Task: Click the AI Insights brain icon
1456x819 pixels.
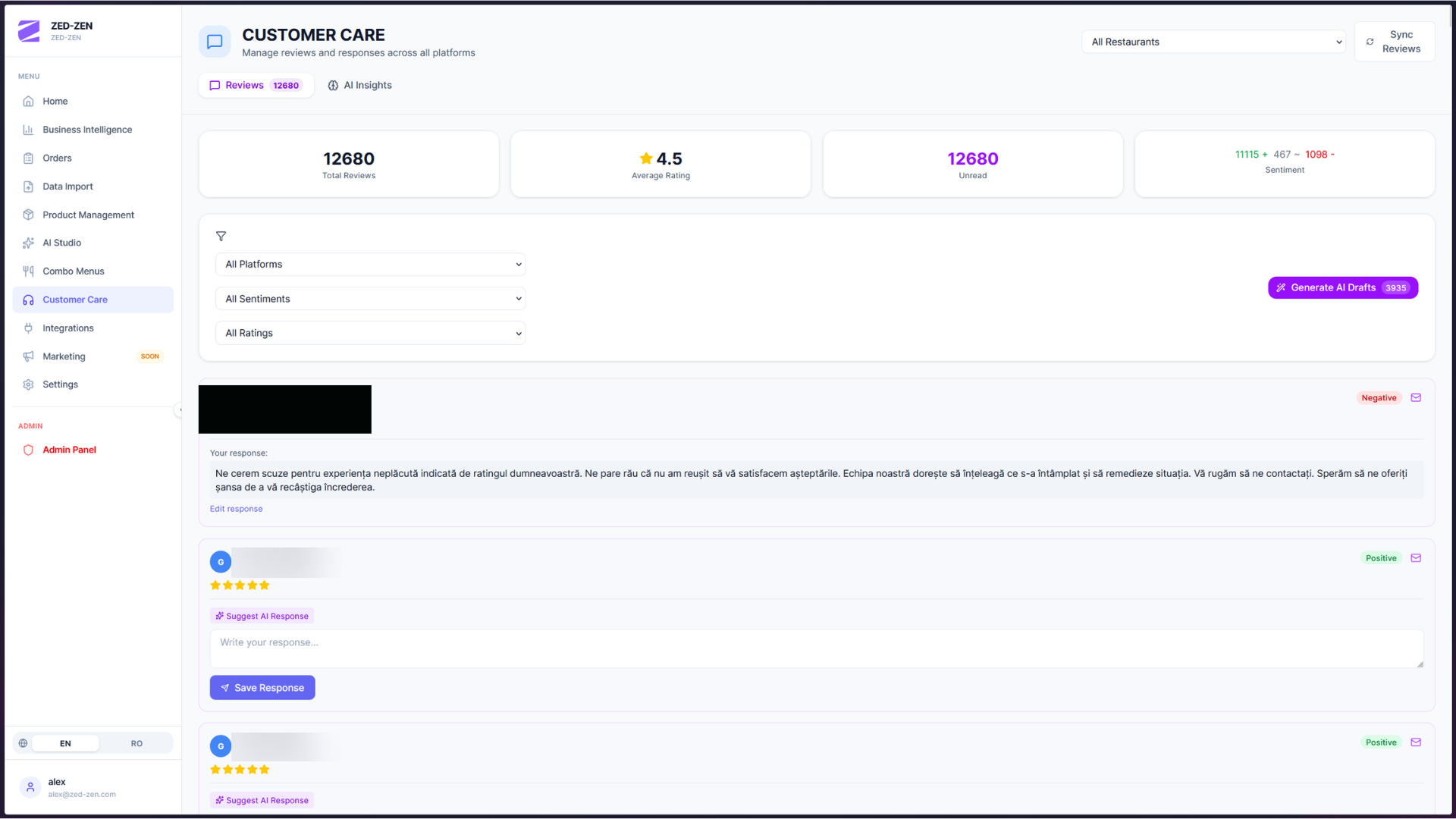Action: [333, 85]
